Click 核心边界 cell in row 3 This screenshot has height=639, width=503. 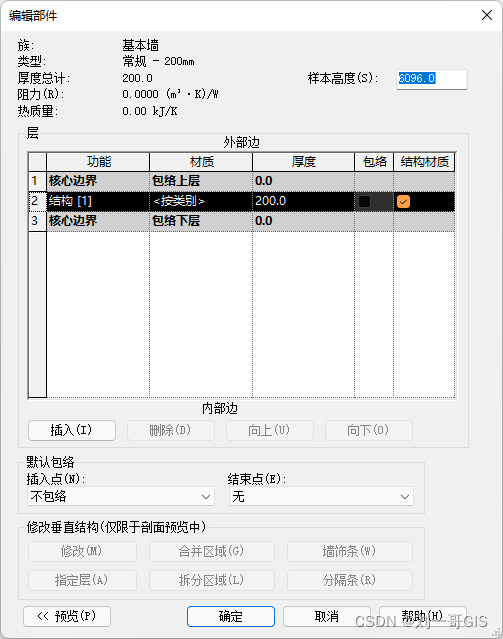click(98, 221)
